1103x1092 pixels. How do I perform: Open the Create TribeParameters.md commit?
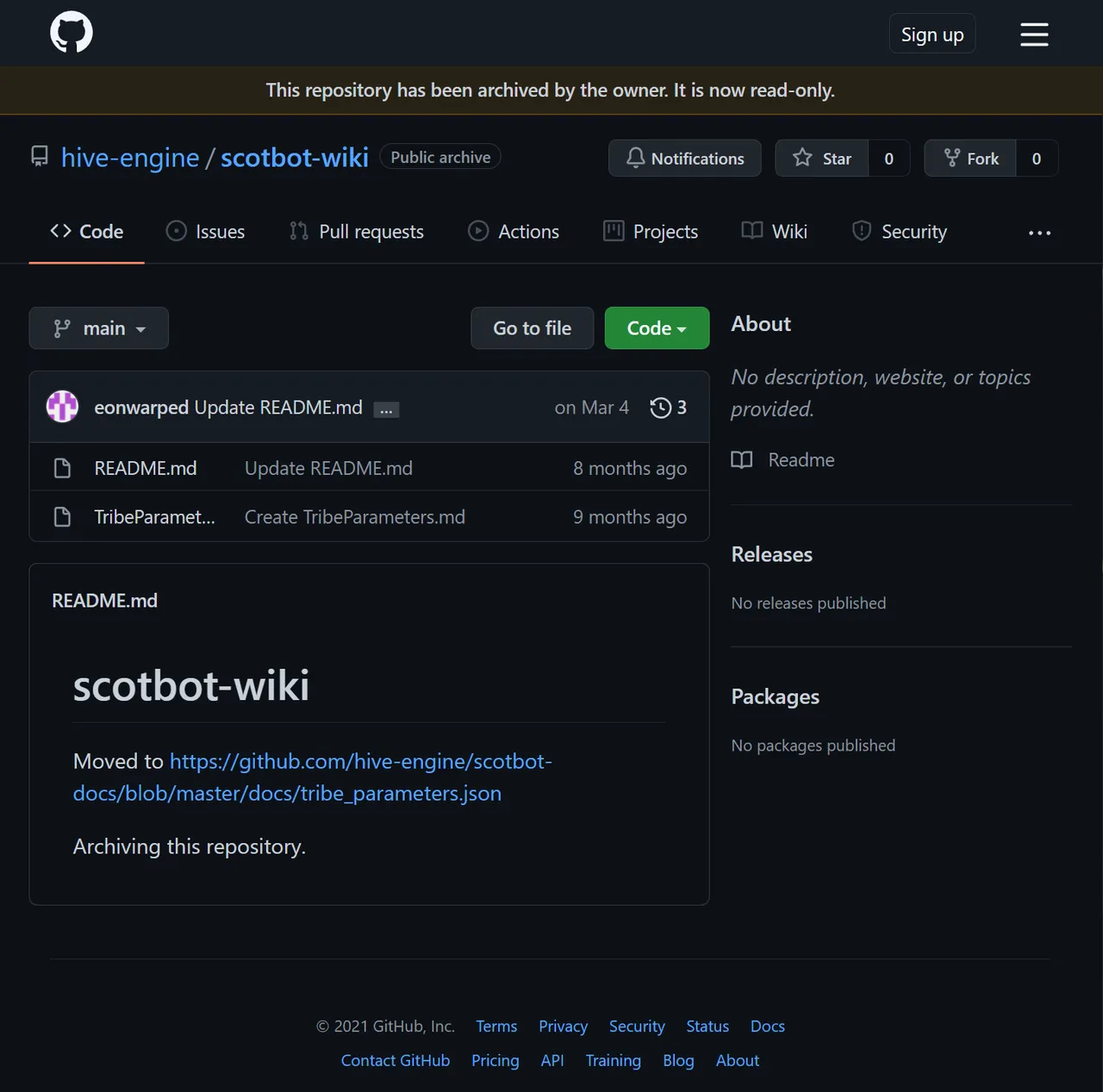pos(355,517)
